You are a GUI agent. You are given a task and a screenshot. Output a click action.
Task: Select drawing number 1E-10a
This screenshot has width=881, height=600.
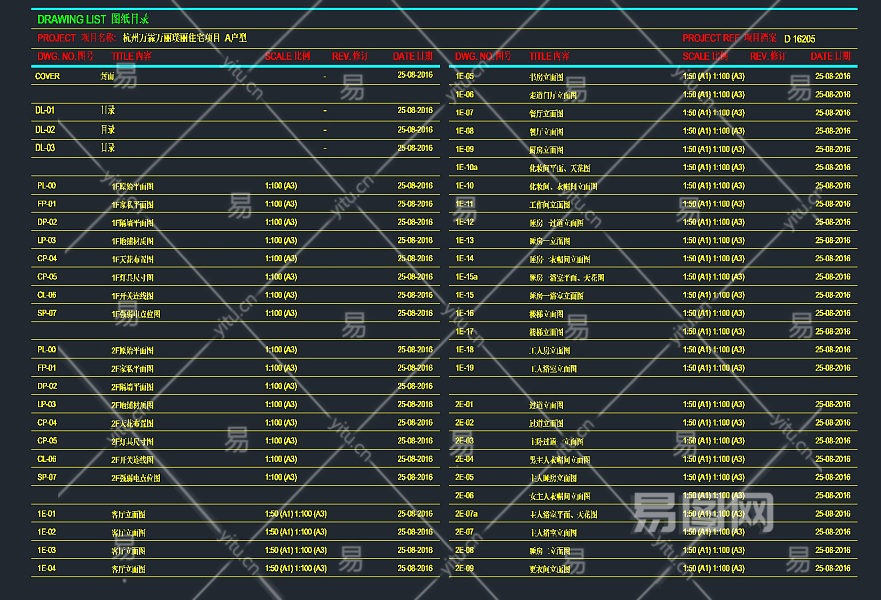[x=466, y=167]
